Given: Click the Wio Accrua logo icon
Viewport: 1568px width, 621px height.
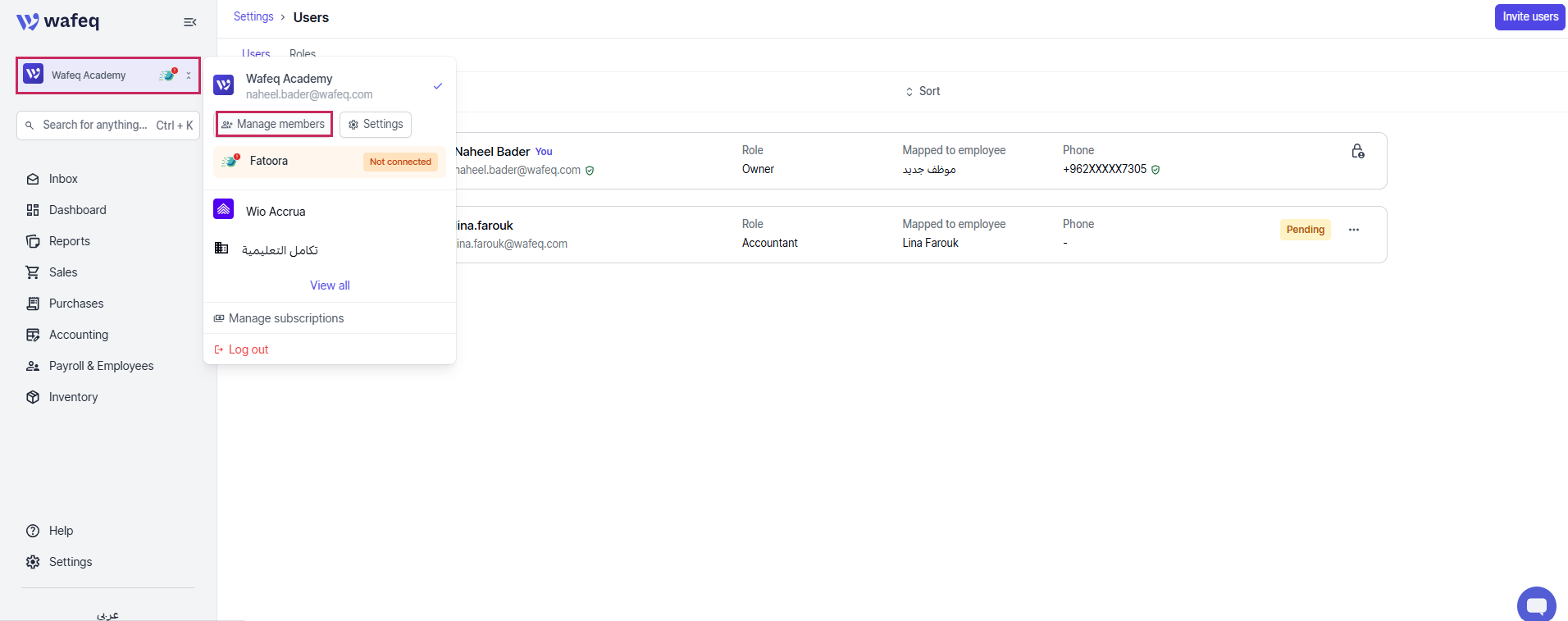Looking at the screenshot, I should coord(223,209).
